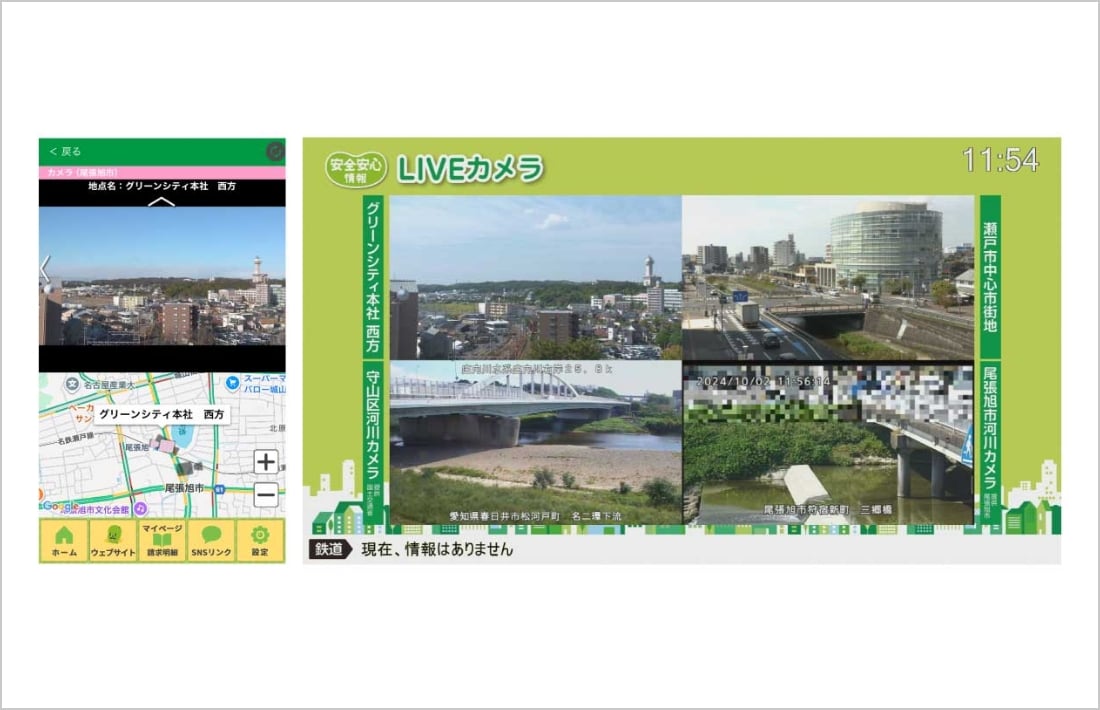Tap the ホーム home icon
Viewport: 1100px width, 710px height.
click(x=64, y=540)
